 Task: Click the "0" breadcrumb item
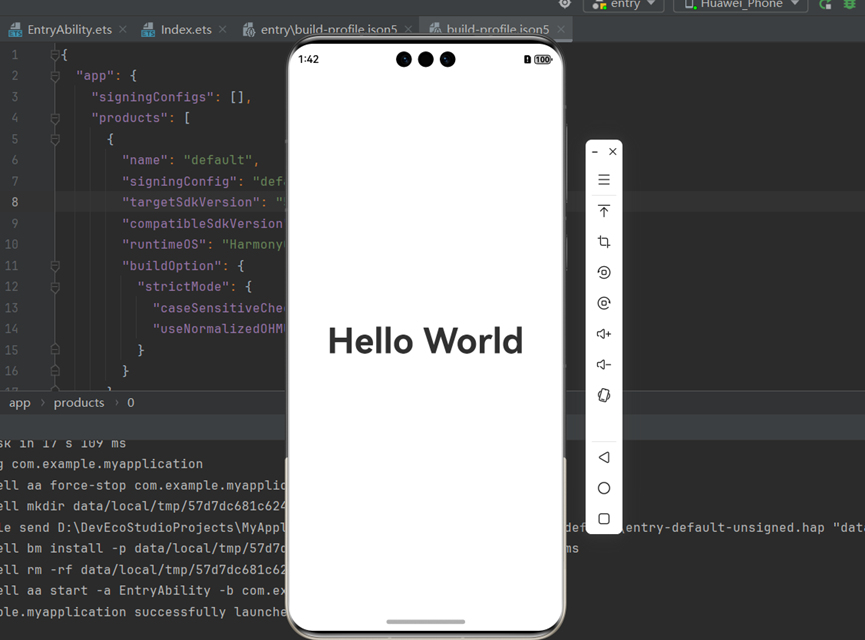point(131,403)
